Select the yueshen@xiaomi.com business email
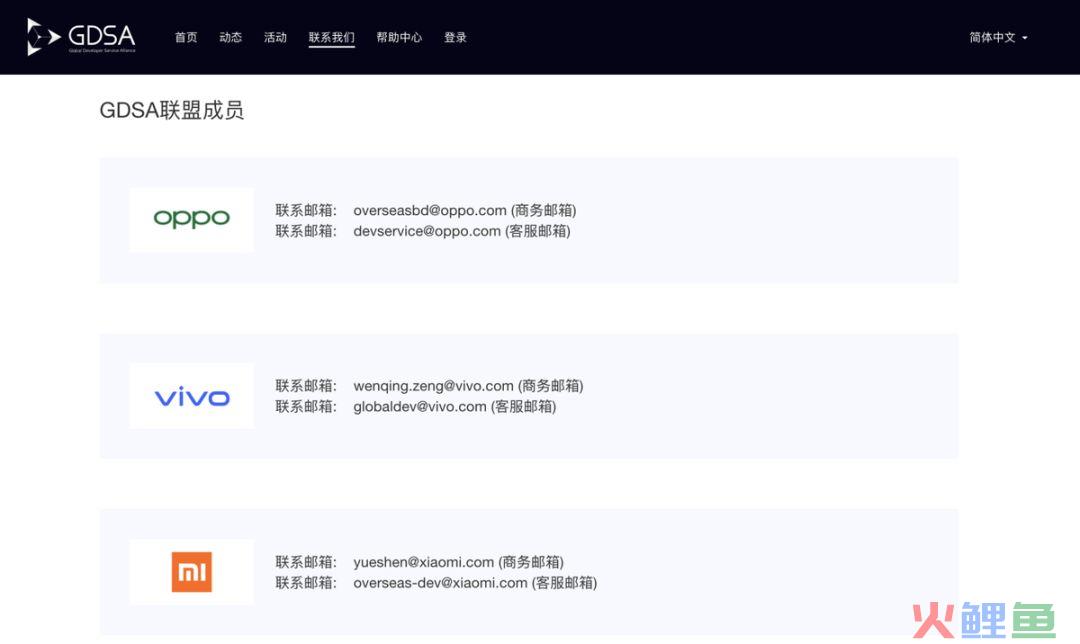Image resolution: width=1080 pixels, height=644 pixels. point(424,562)
